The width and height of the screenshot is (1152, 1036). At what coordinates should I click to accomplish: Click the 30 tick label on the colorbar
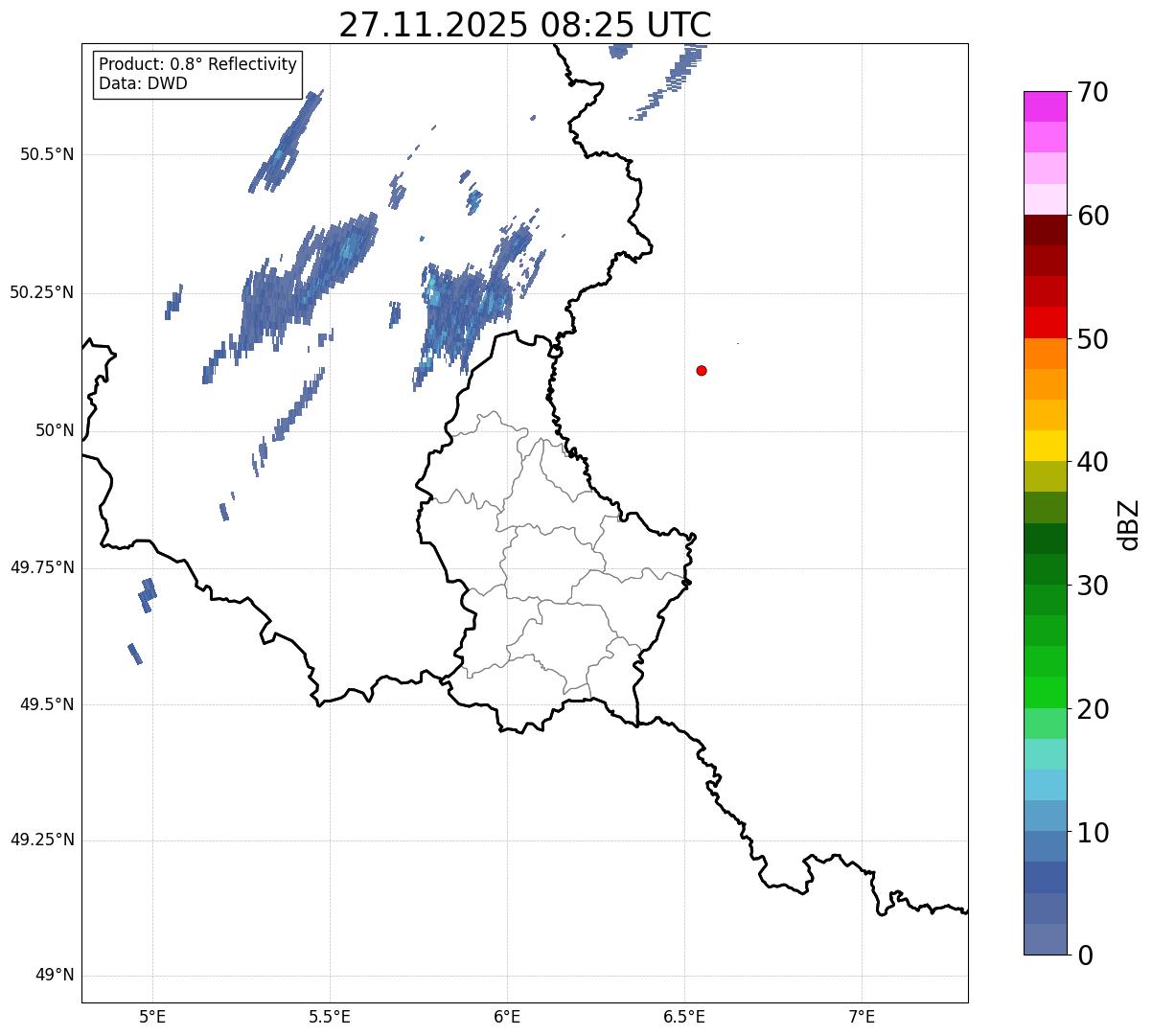[x=1093, y=587]
